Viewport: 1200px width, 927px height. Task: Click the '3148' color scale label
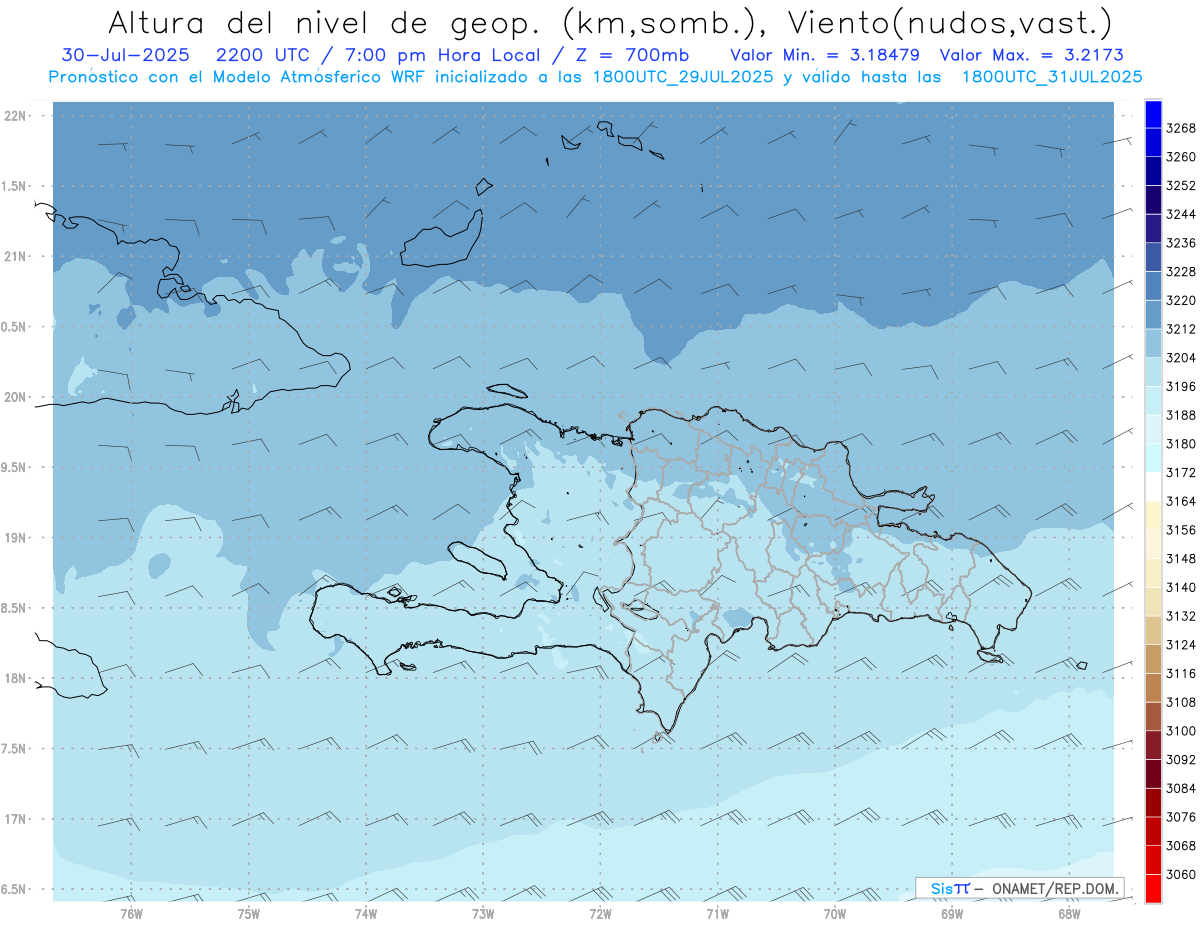coord(1181,559)
